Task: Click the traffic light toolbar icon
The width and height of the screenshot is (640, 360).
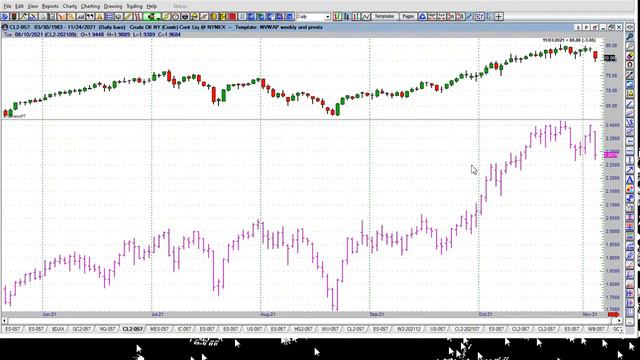Action: (14, 17)
